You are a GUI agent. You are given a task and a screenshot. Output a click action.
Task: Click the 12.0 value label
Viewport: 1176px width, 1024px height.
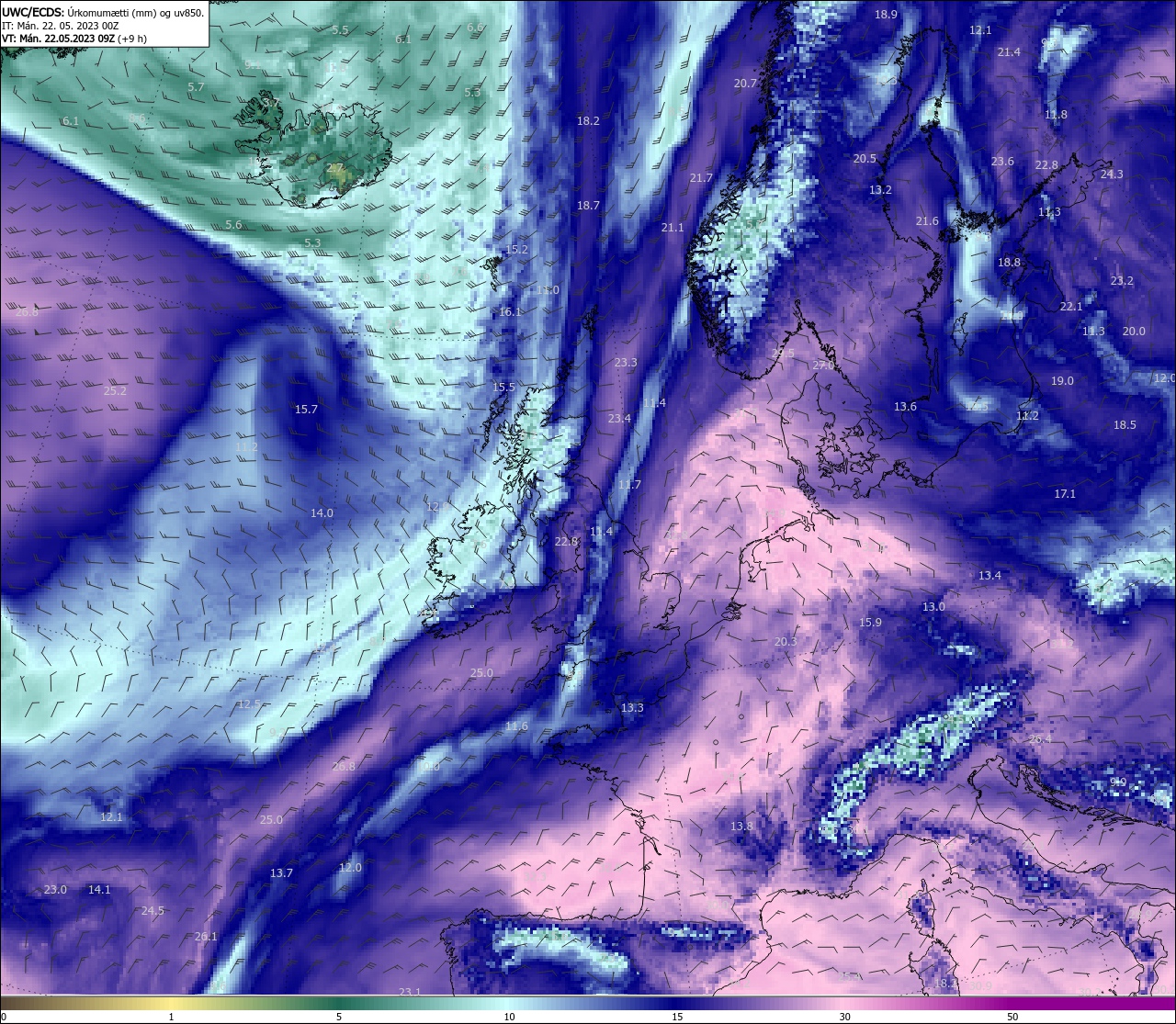(x=350, y=868)
